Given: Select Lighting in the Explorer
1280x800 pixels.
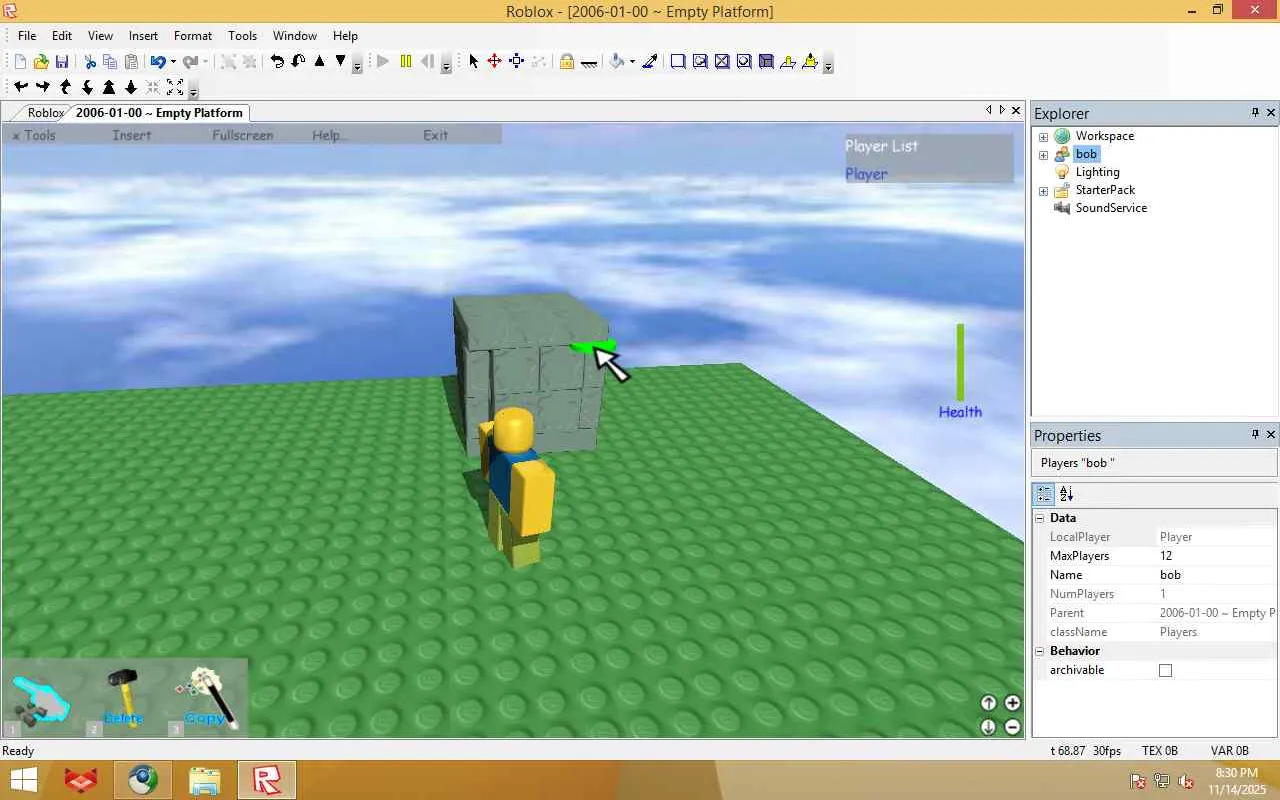Looking at the screenshot, I should tap(1097, 172).
